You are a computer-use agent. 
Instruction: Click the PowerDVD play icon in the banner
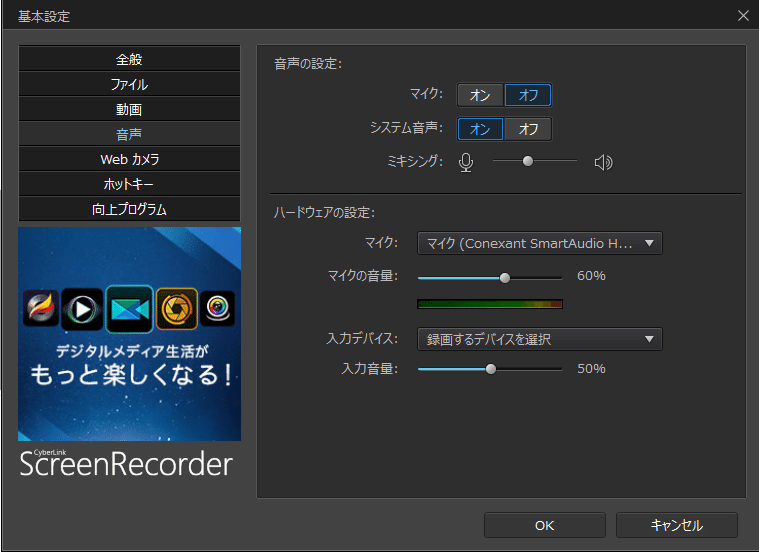82,309
